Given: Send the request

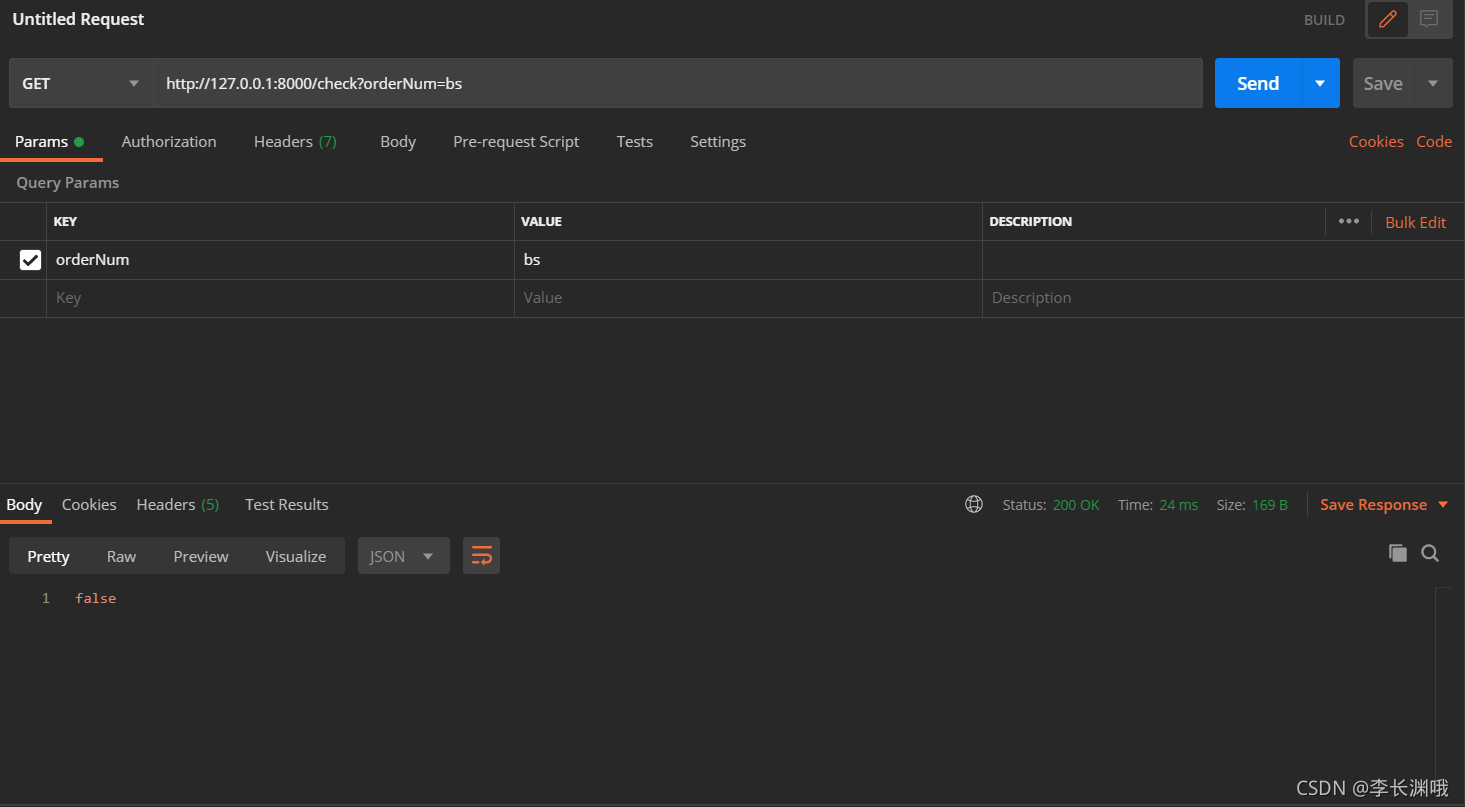Looking at the screenshot, I should (1258, 84).
